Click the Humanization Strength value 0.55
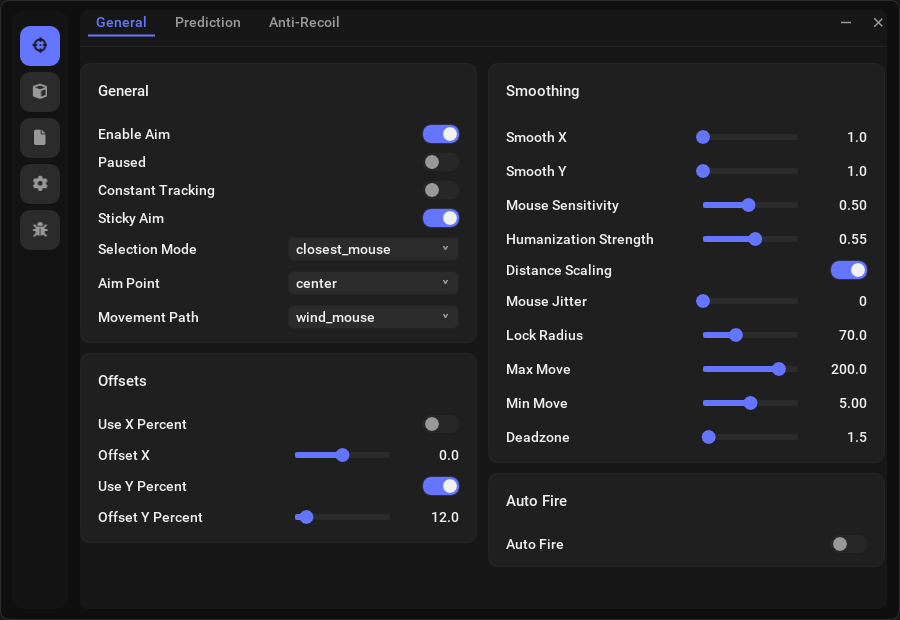The width and height of the screenshot is (900, 620). tap(852, 239)
